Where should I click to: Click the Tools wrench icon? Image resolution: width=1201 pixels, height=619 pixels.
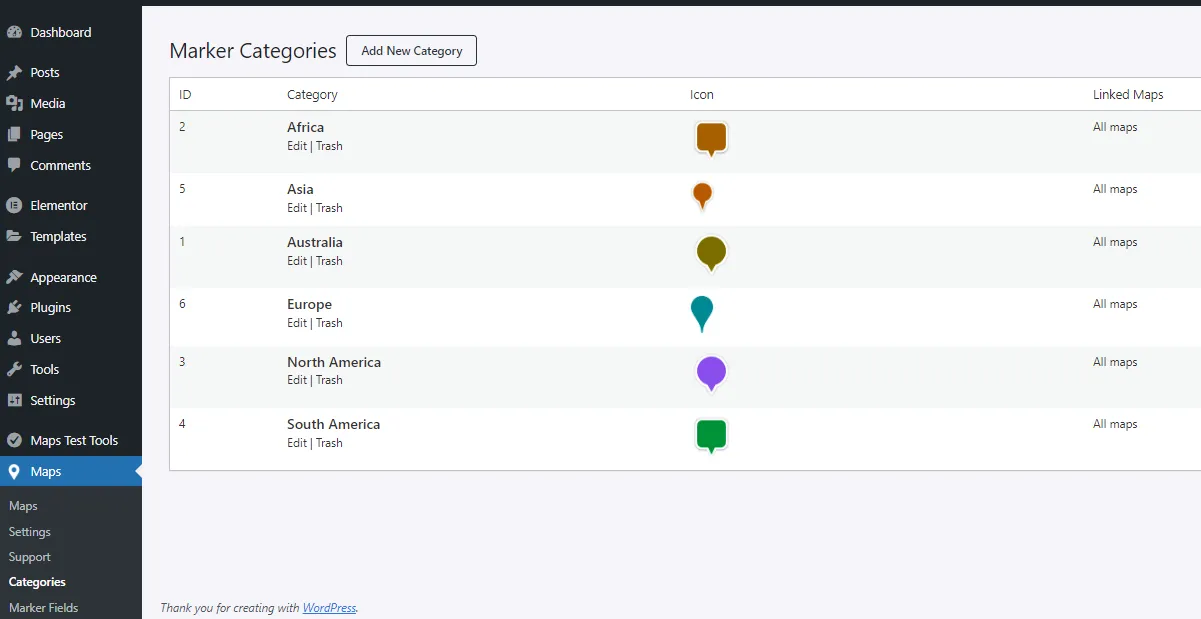14,369
